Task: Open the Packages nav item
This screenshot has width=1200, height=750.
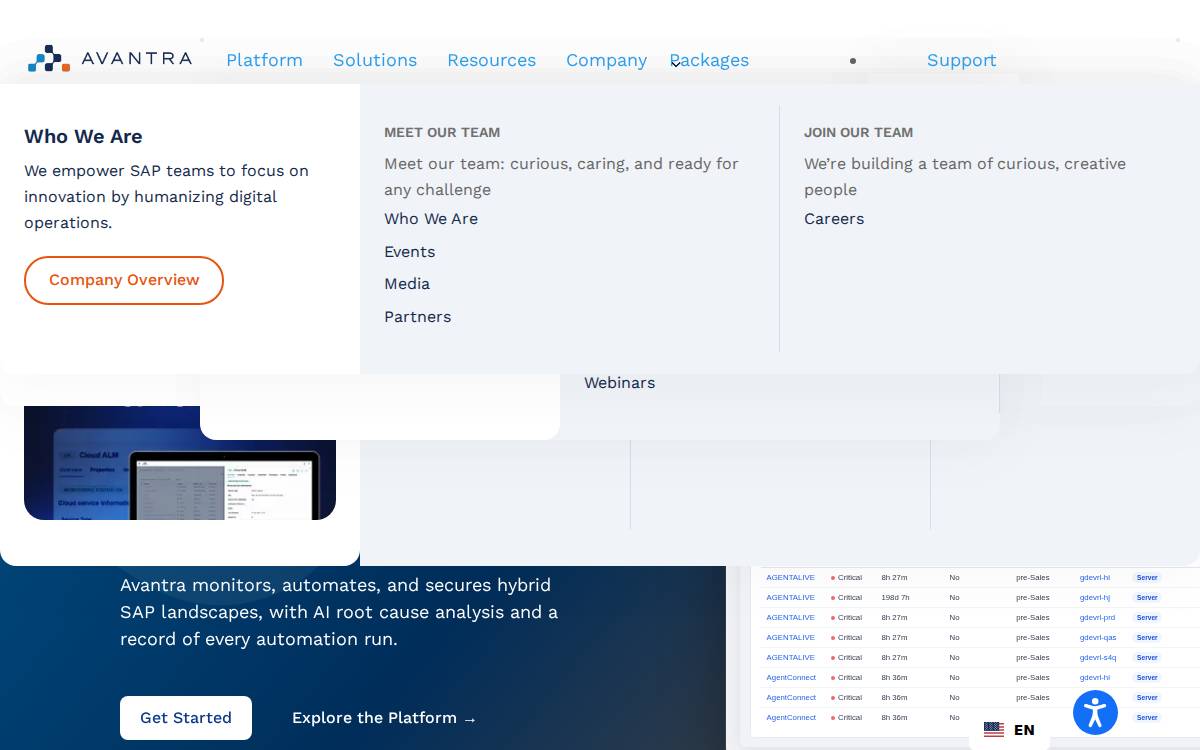Action: [x=709, y=60]
